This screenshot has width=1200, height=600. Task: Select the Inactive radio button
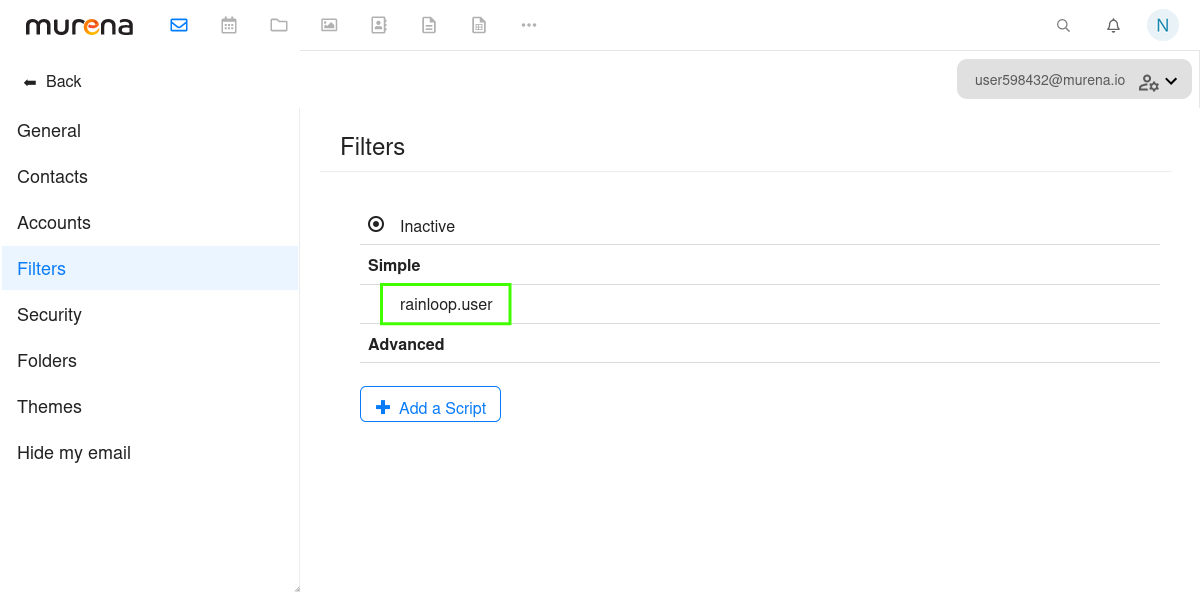tap(377, 224)
